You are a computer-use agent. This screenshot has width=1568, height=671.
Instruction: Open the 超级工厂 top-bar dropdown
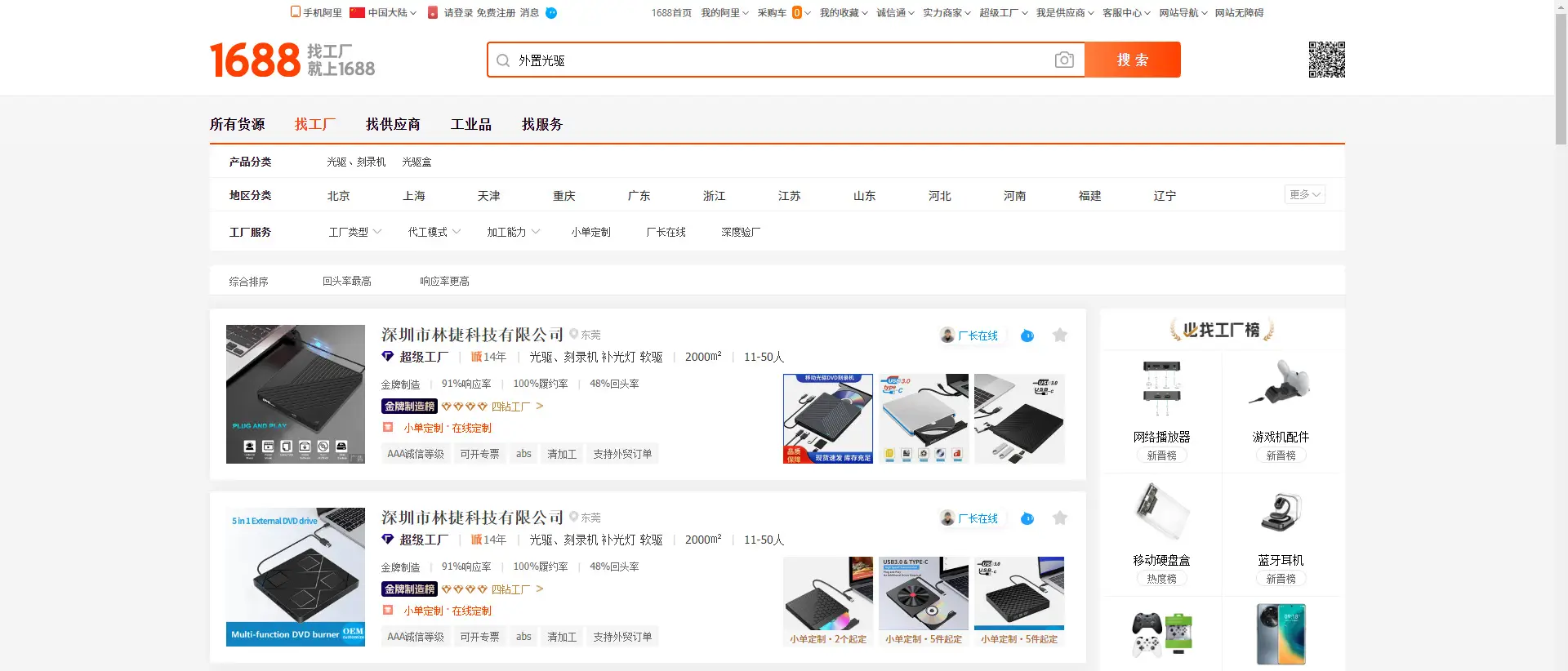[x=1004, y=13]
